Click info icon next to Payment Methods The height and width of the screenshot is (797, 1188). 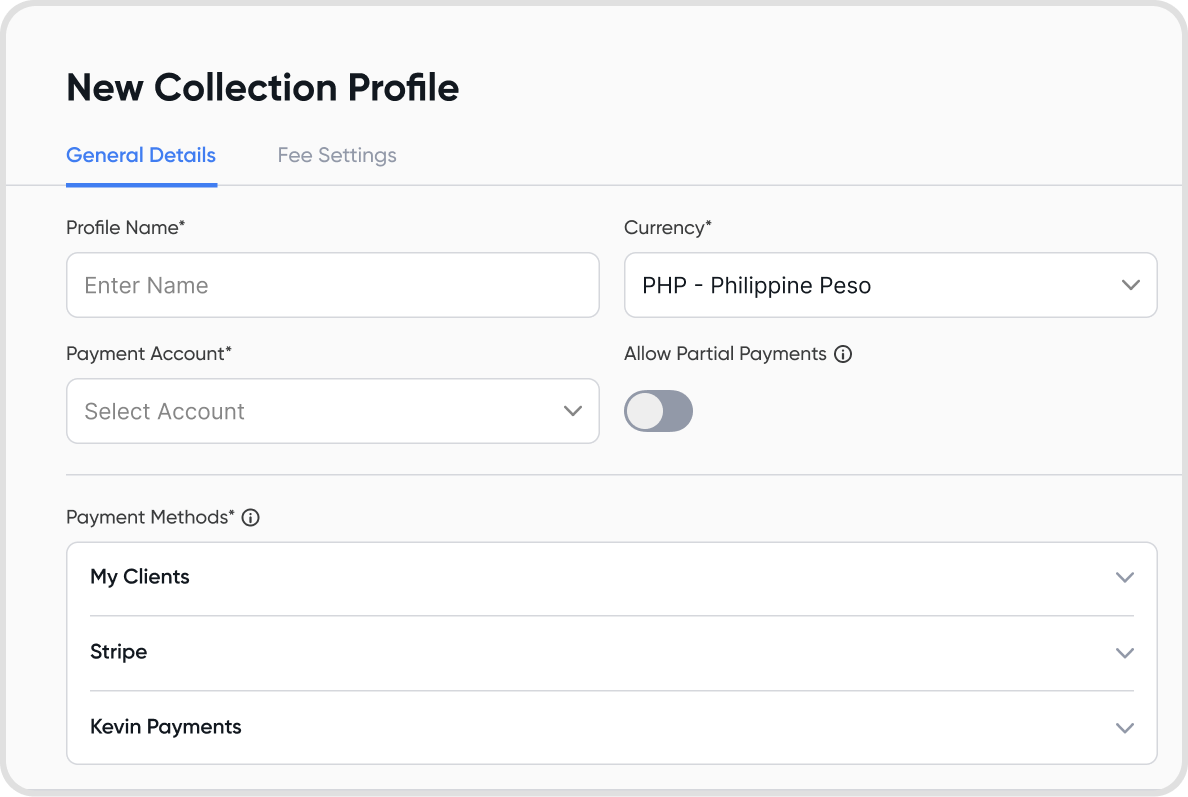click(251, 518)
